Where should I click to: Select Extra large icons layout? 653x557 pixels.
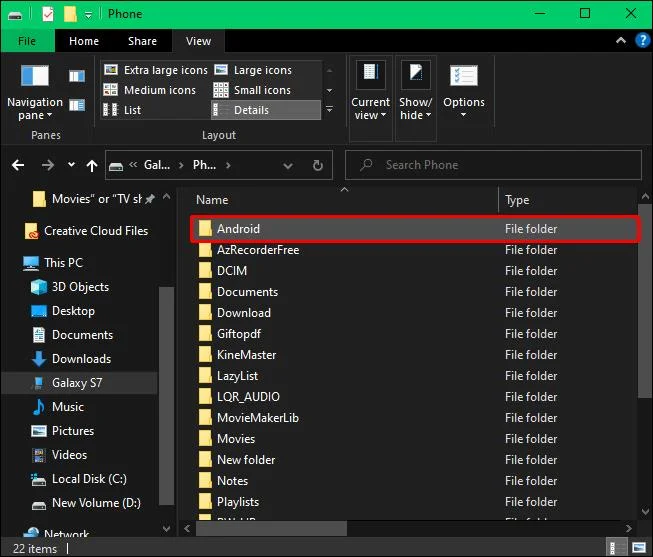pos(155,70)
